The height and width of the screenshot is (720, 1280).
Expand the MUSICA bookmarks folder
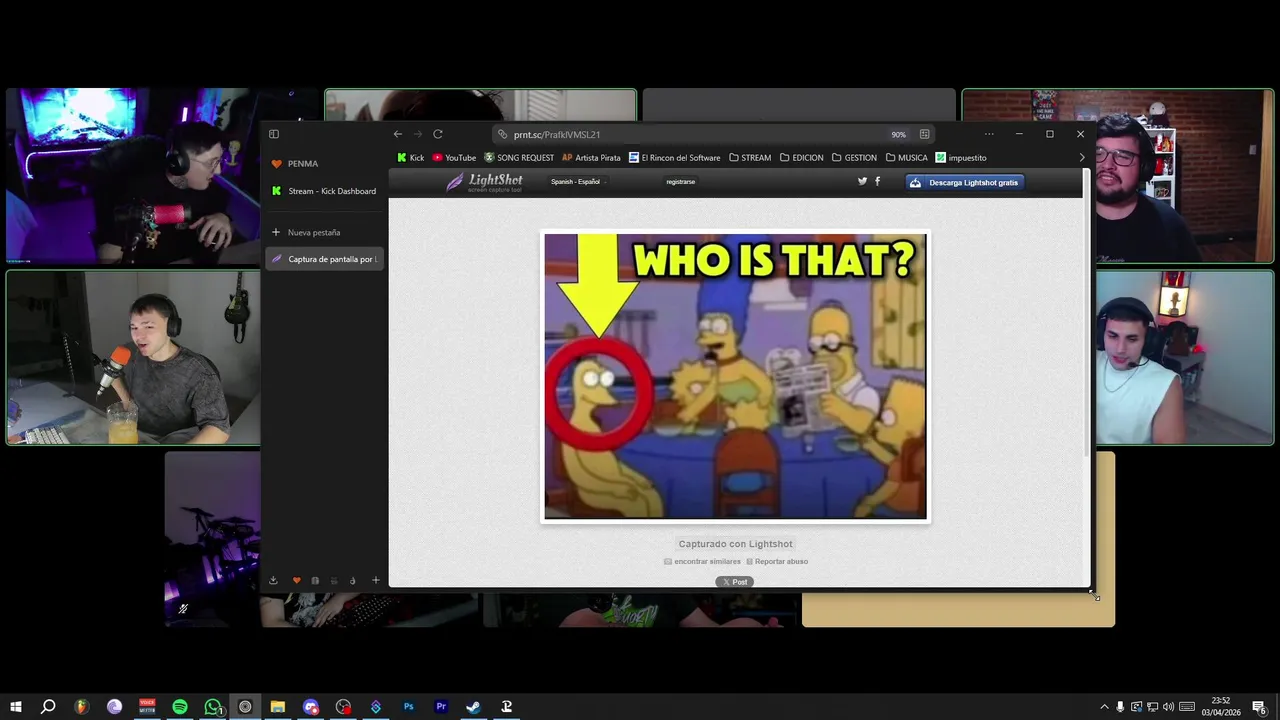click(907, 157)
